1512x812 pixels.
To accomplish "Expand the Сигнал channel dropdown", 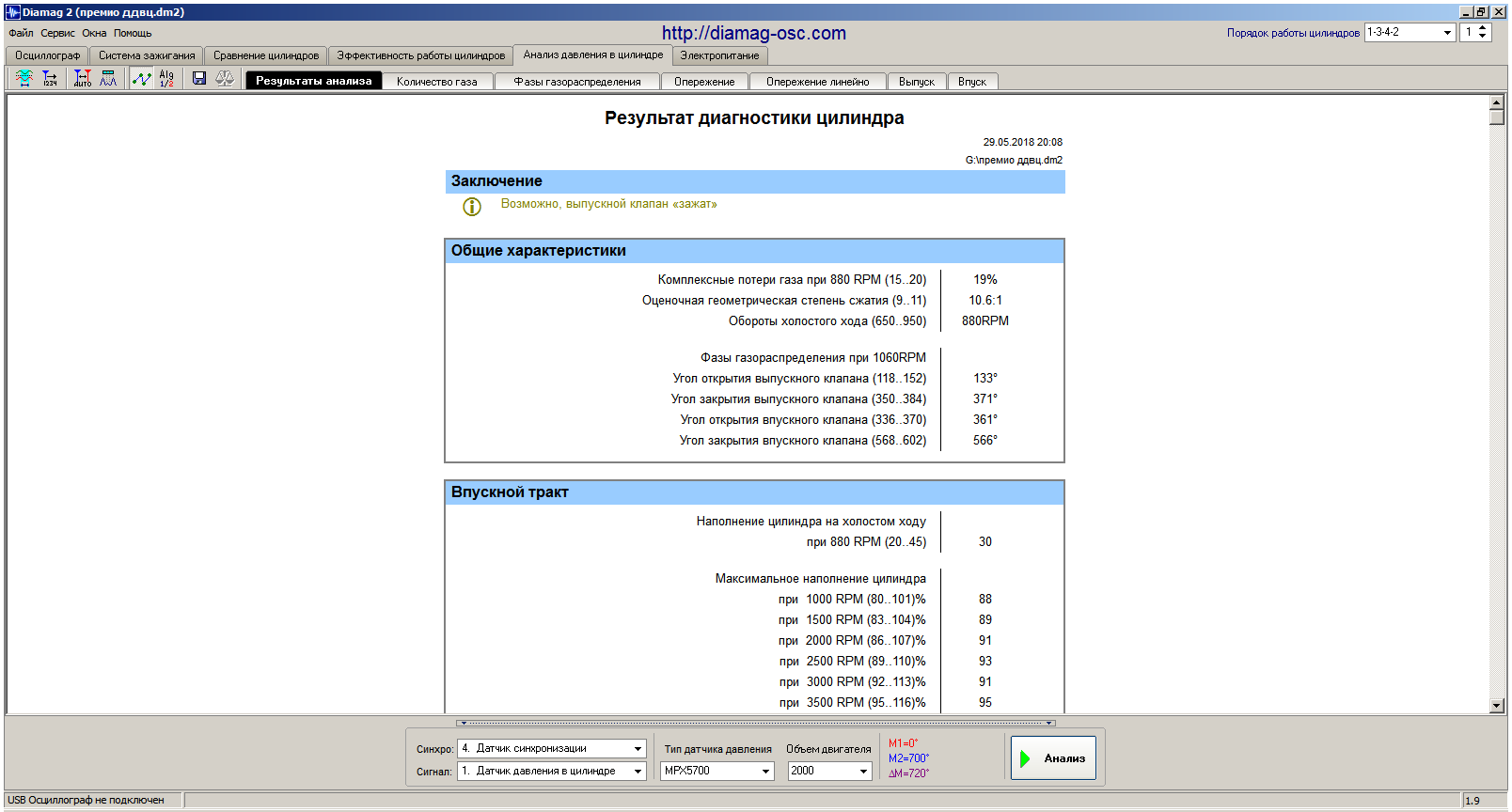I will click(638, 771).
